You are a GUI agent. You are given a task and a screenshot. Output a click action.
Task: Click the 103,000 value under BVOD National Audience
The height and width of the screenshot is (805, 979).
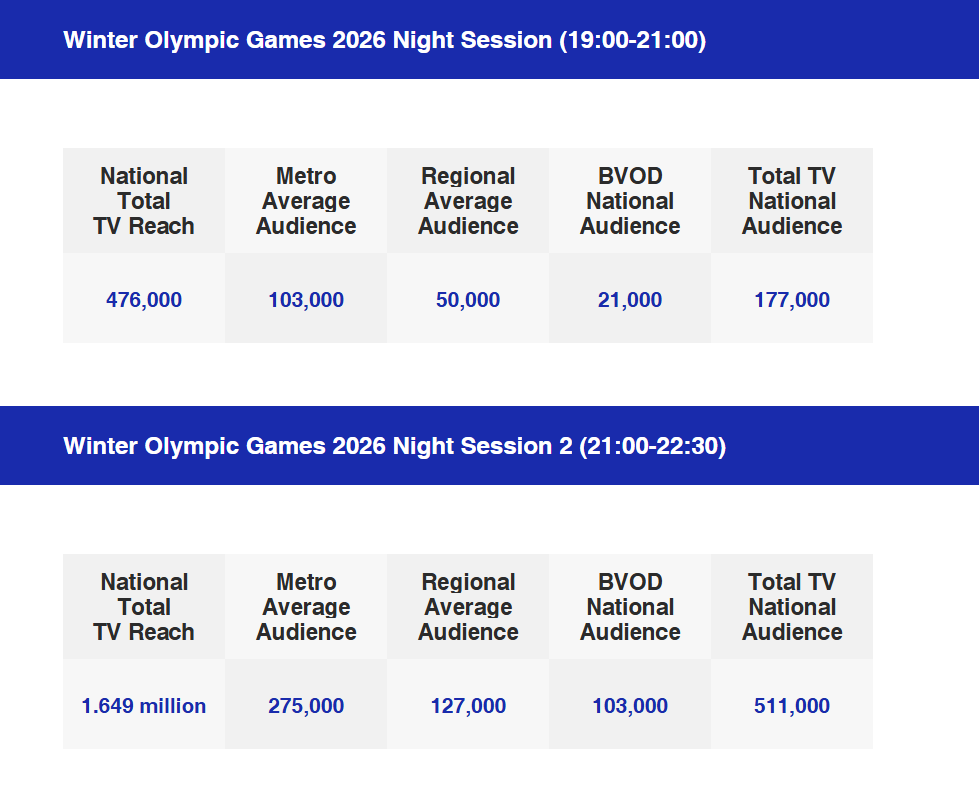tap(630, 706)
